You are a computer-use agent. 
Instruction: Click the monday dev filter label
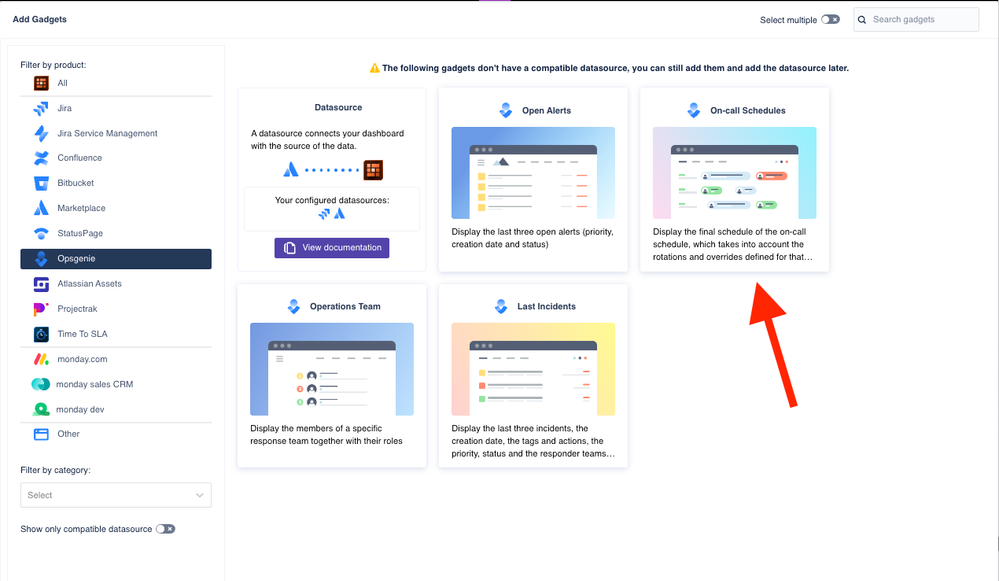[80, 410]
